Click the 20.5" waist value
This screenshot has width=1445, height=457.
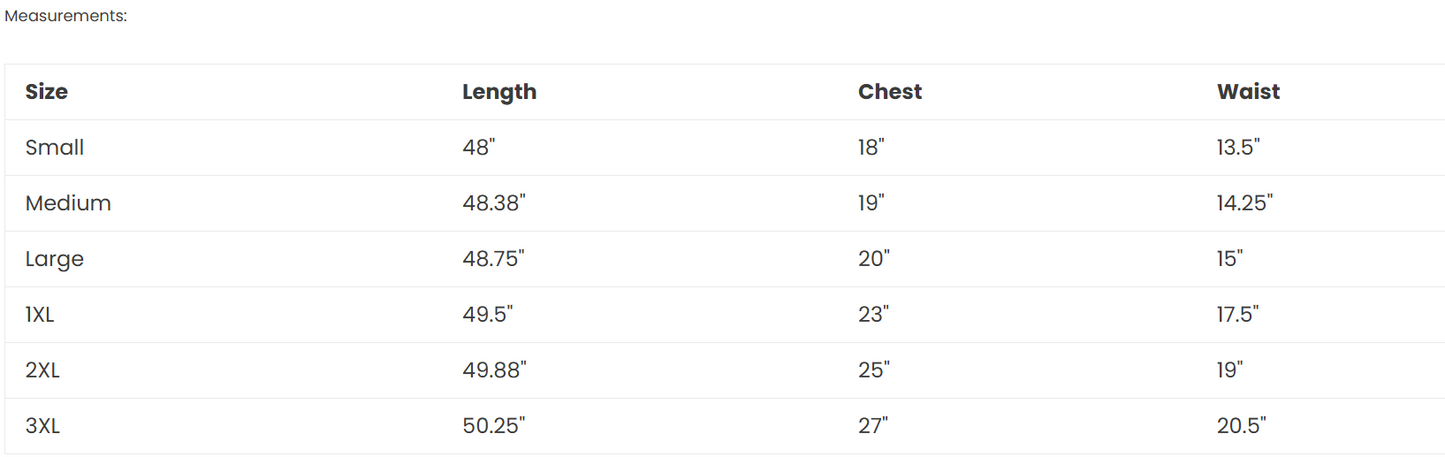tap(1242, 426)
